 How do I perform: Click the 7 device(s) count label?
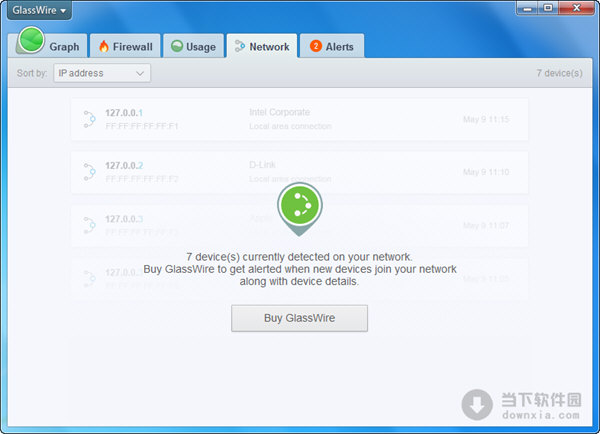[559, 73]
